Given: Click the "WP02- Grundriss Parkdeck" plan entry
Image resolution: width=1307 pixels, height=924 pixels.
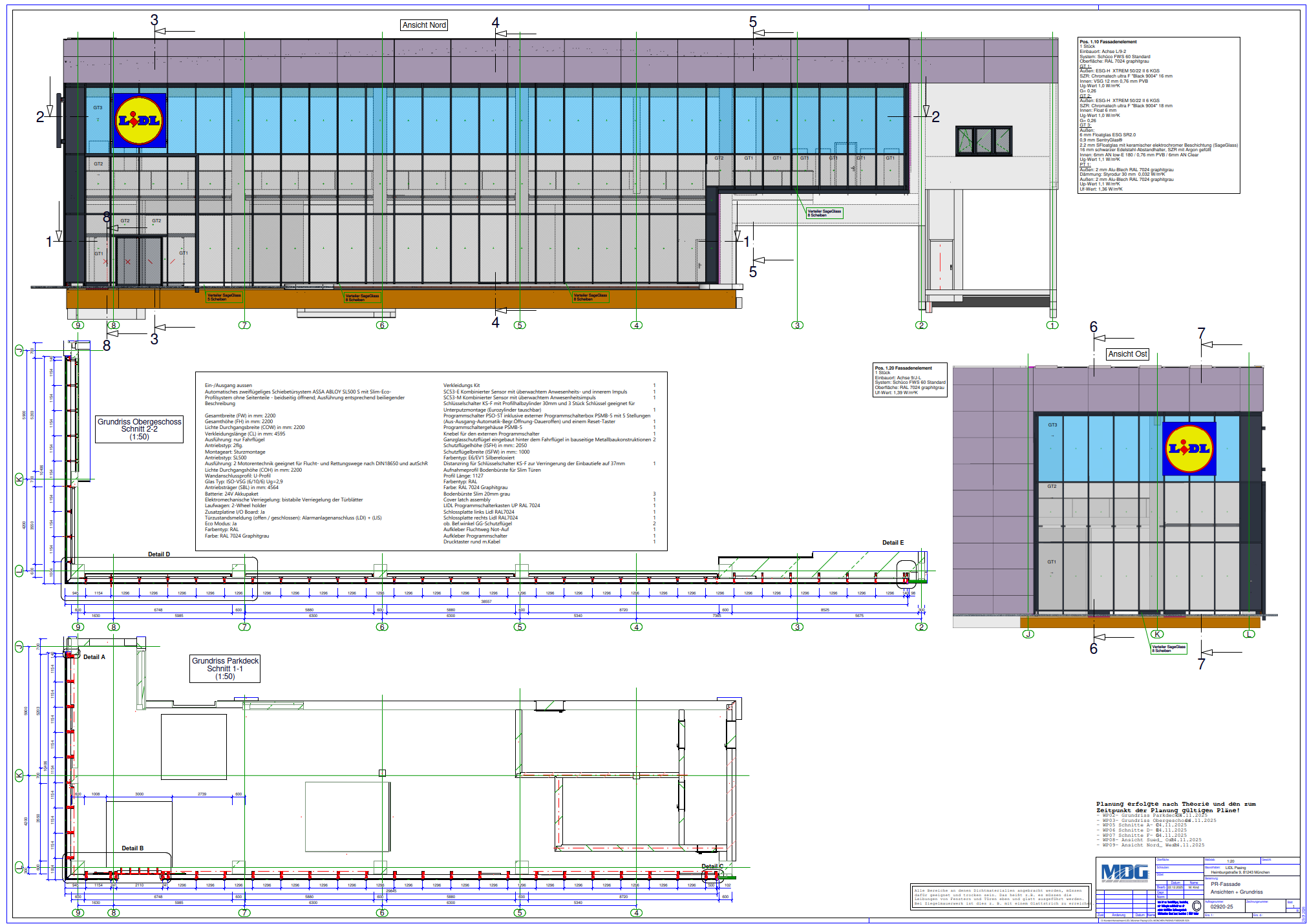Looking at the screenshot, I should point(1138,815).
